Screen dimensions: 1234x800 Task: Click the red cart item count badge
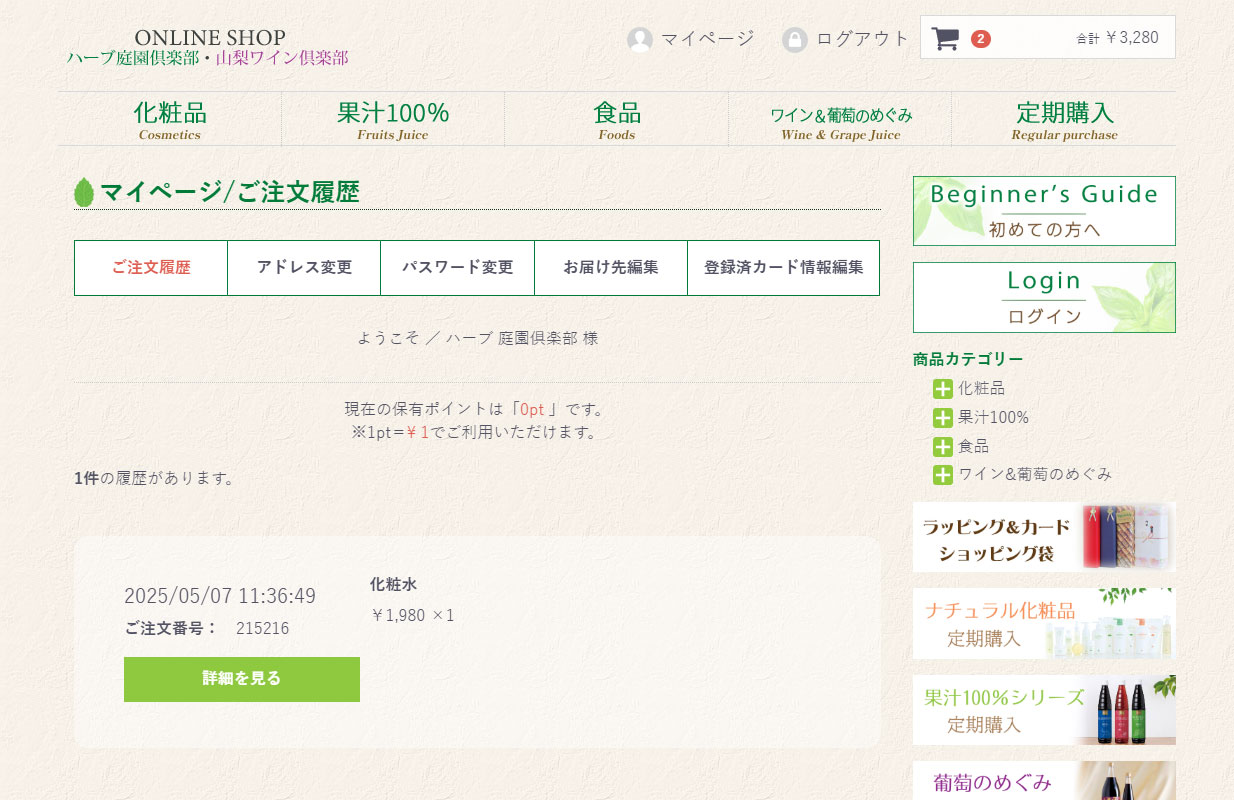[981, 39]
